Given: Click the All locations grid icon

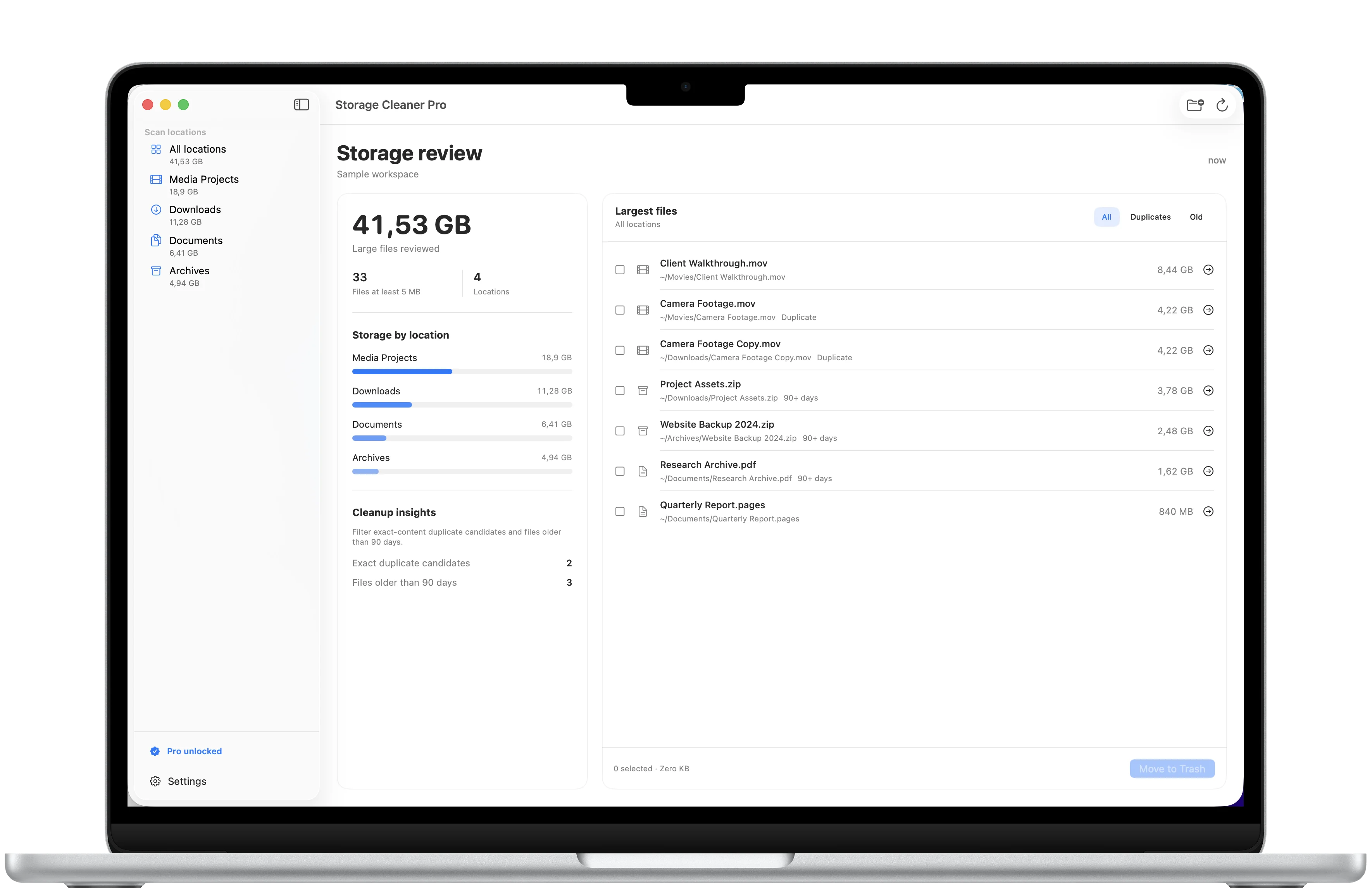Looking at the screenshot, I should [156, 149].
